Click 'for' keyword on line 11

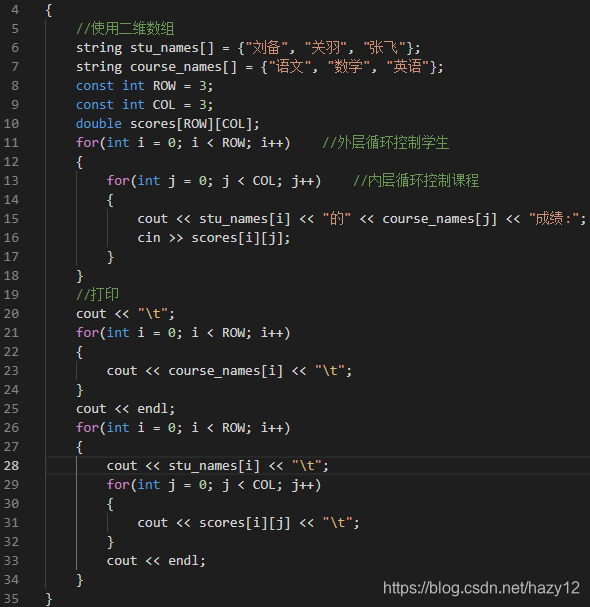87,143
